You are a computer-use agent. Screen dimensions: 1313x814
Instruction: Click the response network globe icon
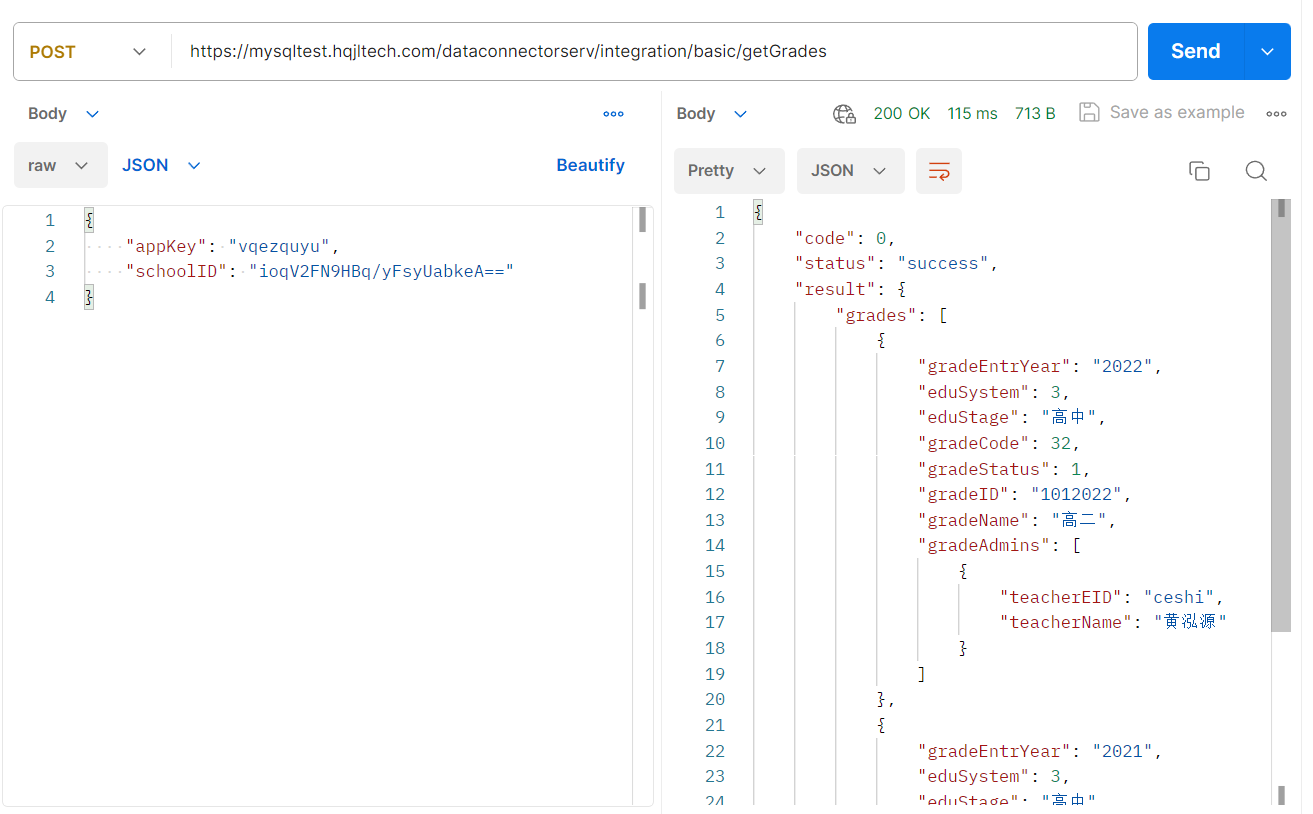click(844, 114)
